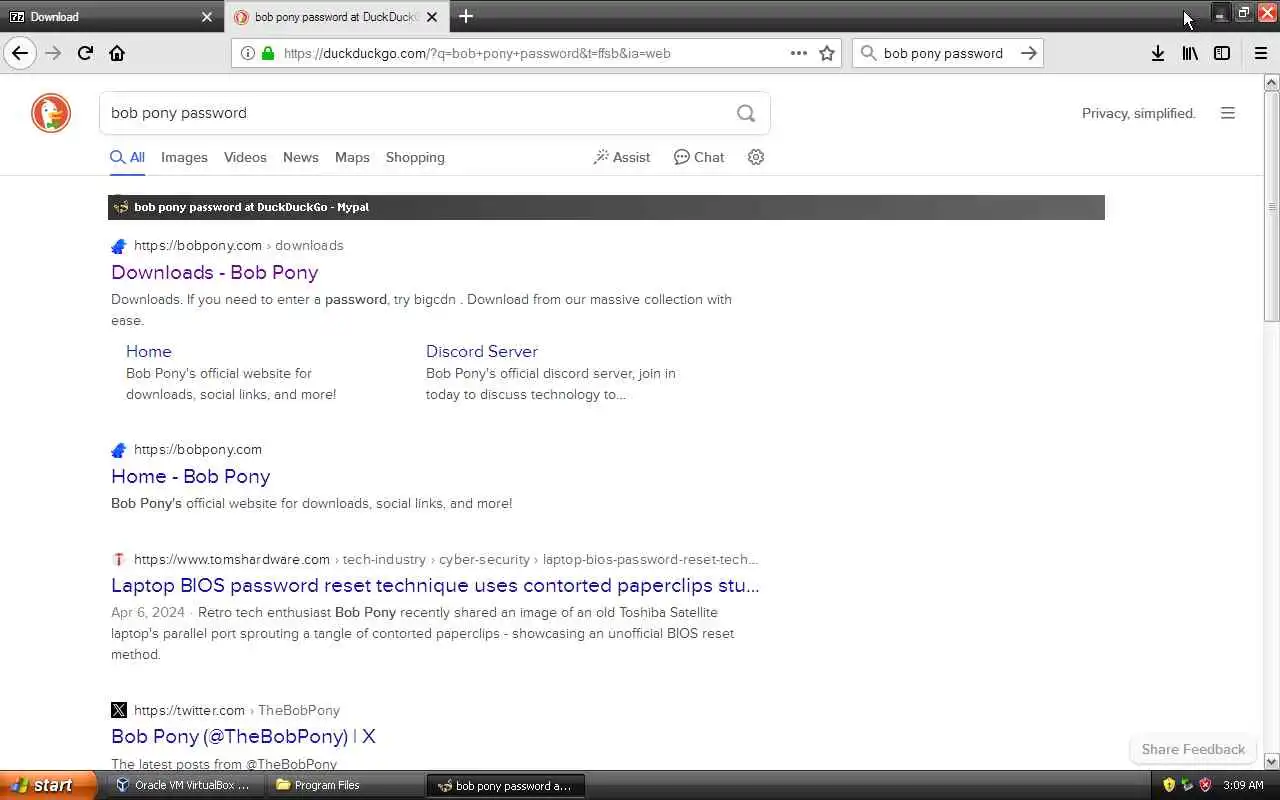Open the browser home page

(117, 53)
